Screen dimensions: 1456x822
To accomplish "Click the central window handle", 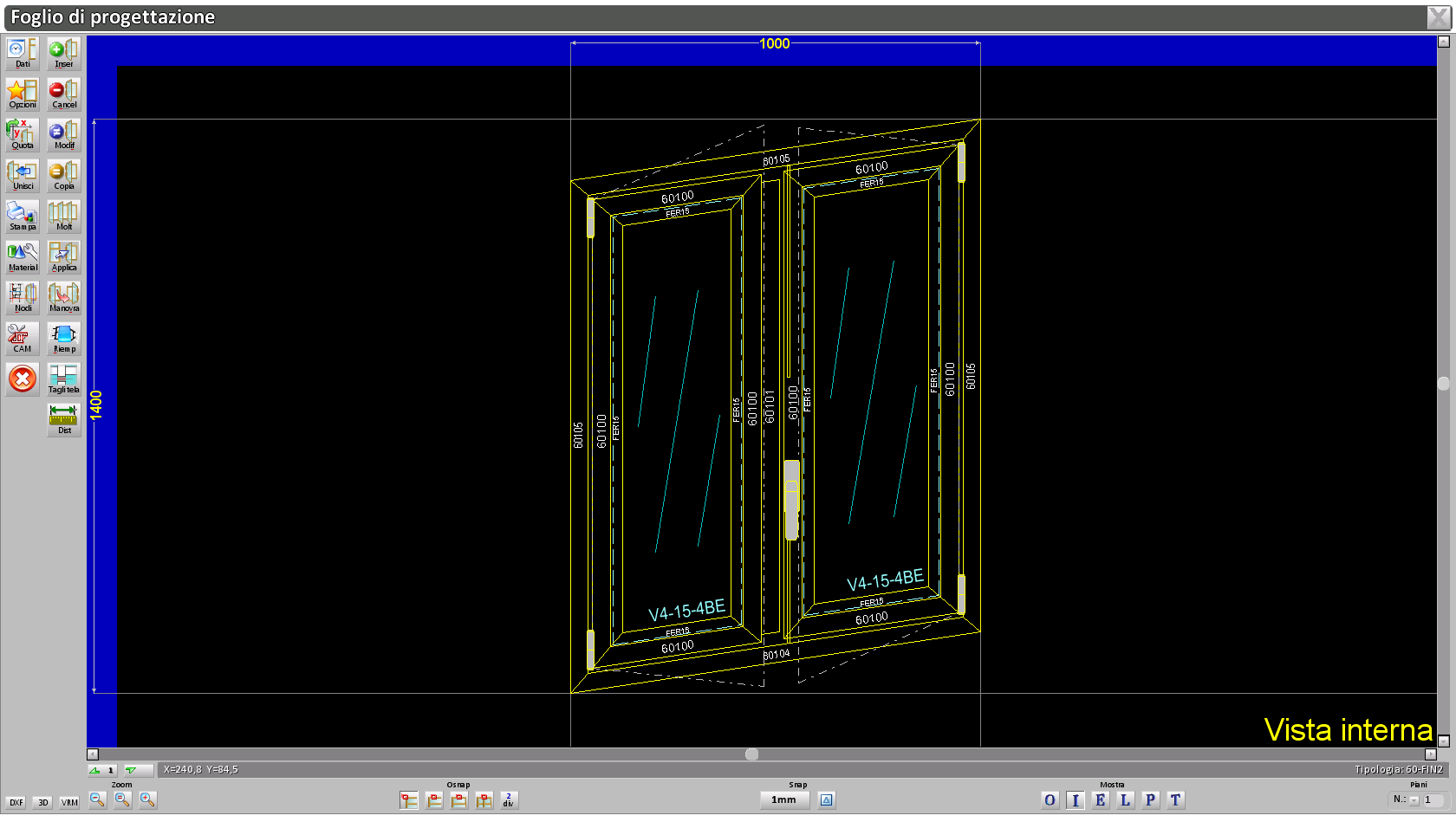I will tap(792, 500).
